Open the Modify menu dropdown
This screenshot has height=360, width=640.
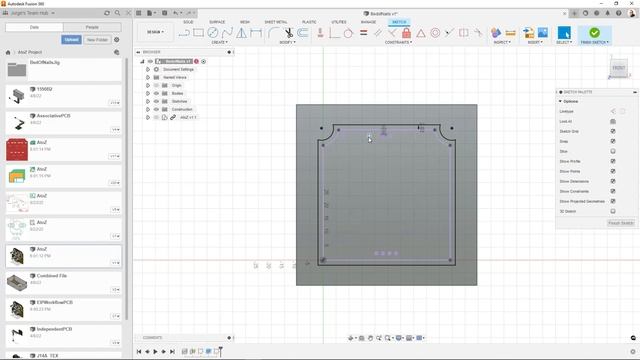[287, 42]
